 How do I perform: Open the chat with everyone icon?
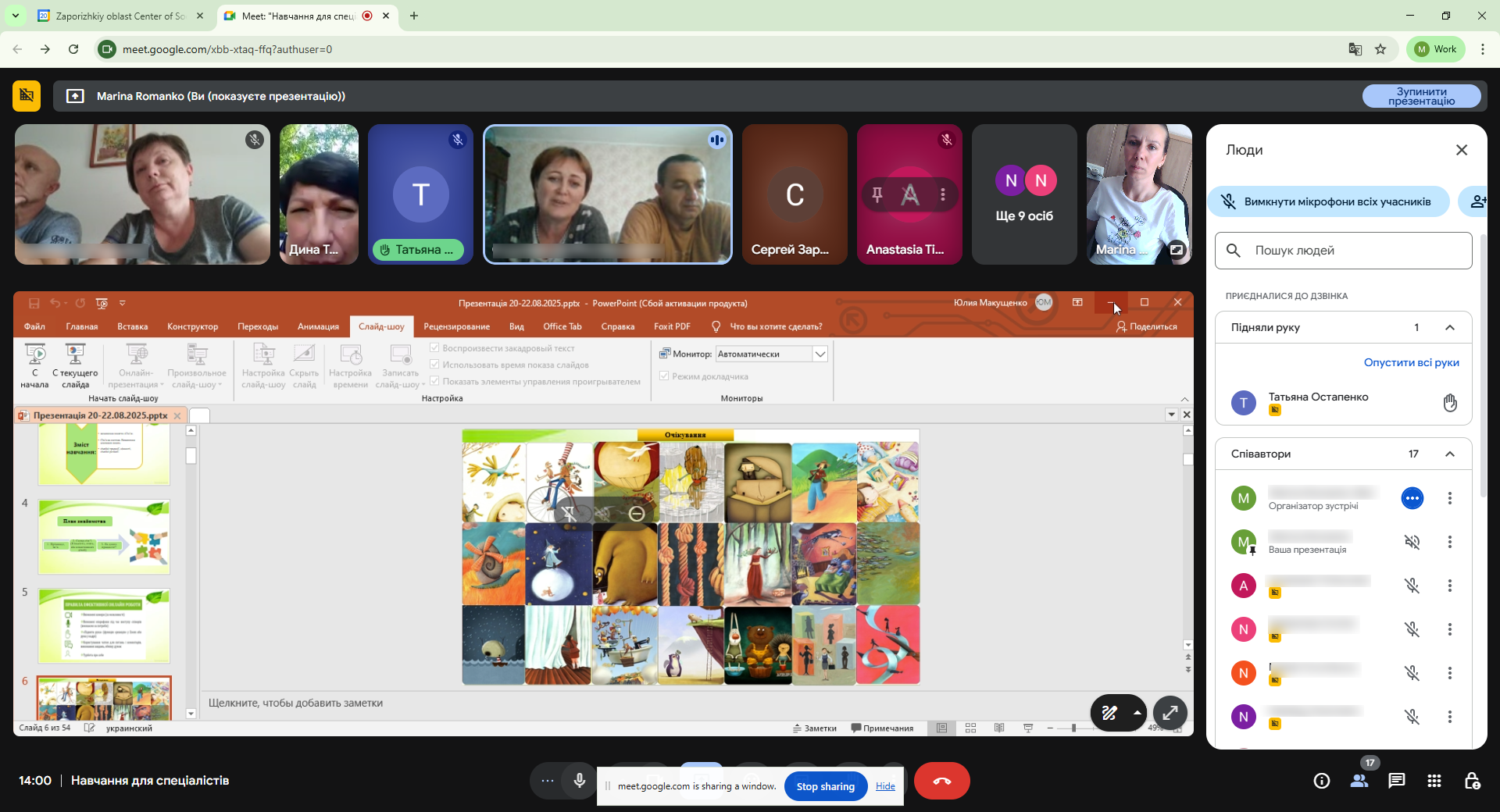1397,781
